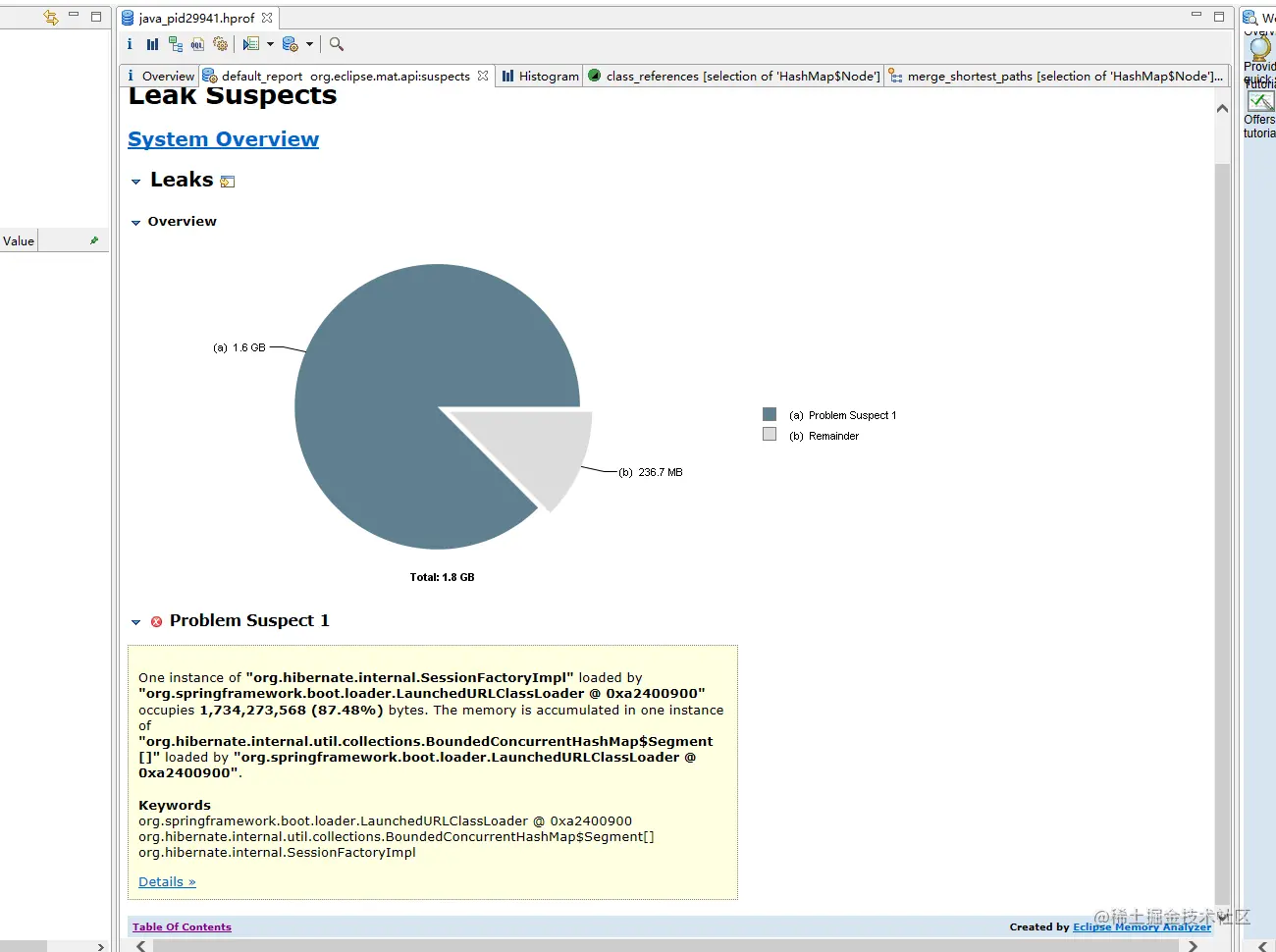
Task: Create a histogram from the toolbar
Action: point(152,44)
